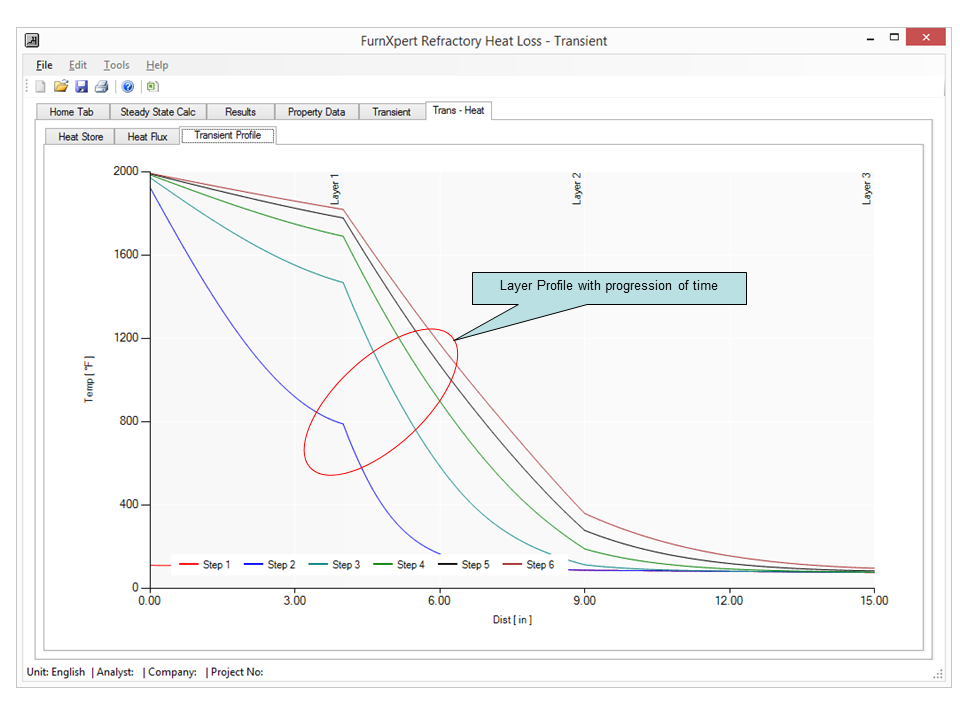Click the Company status bar field
Screen dimensions: 960x720
tap(172, 672)
